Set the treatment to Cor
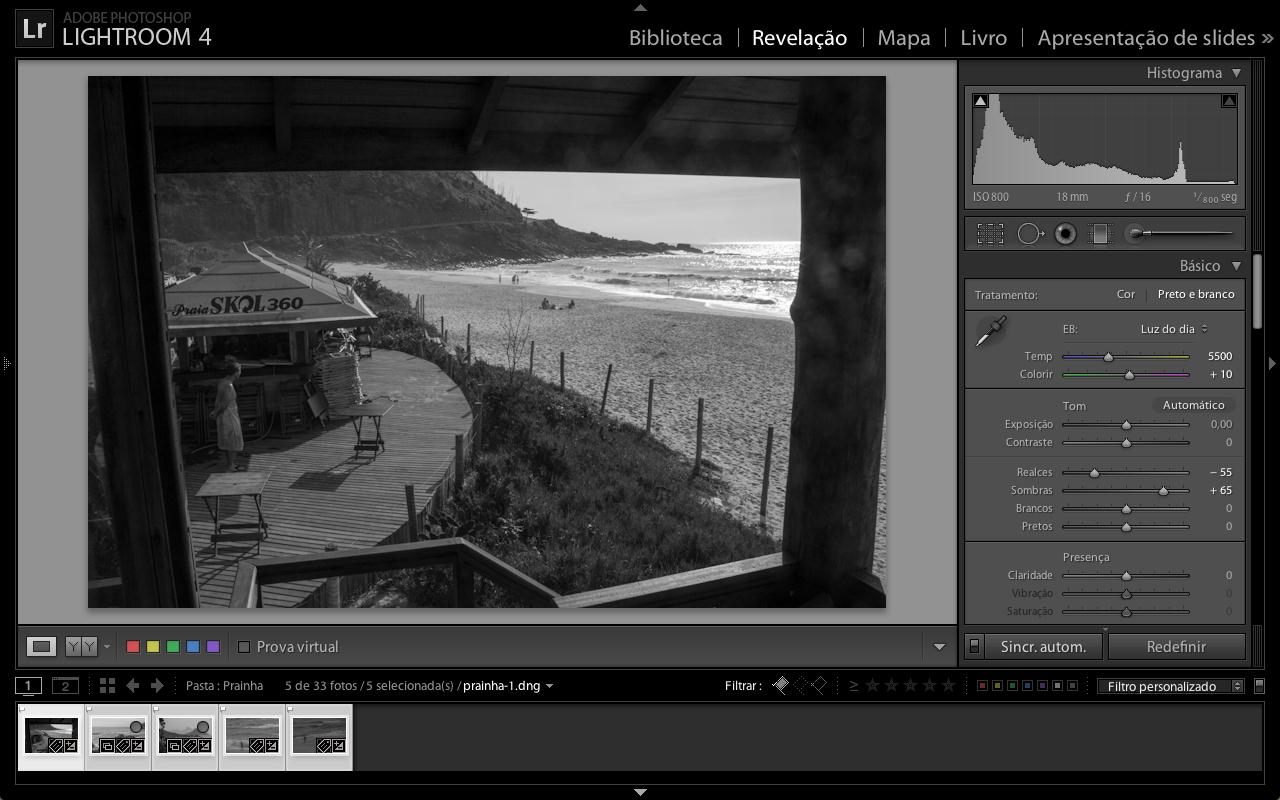Screen dimensions: 1280x800 [x=1126, y=295]
